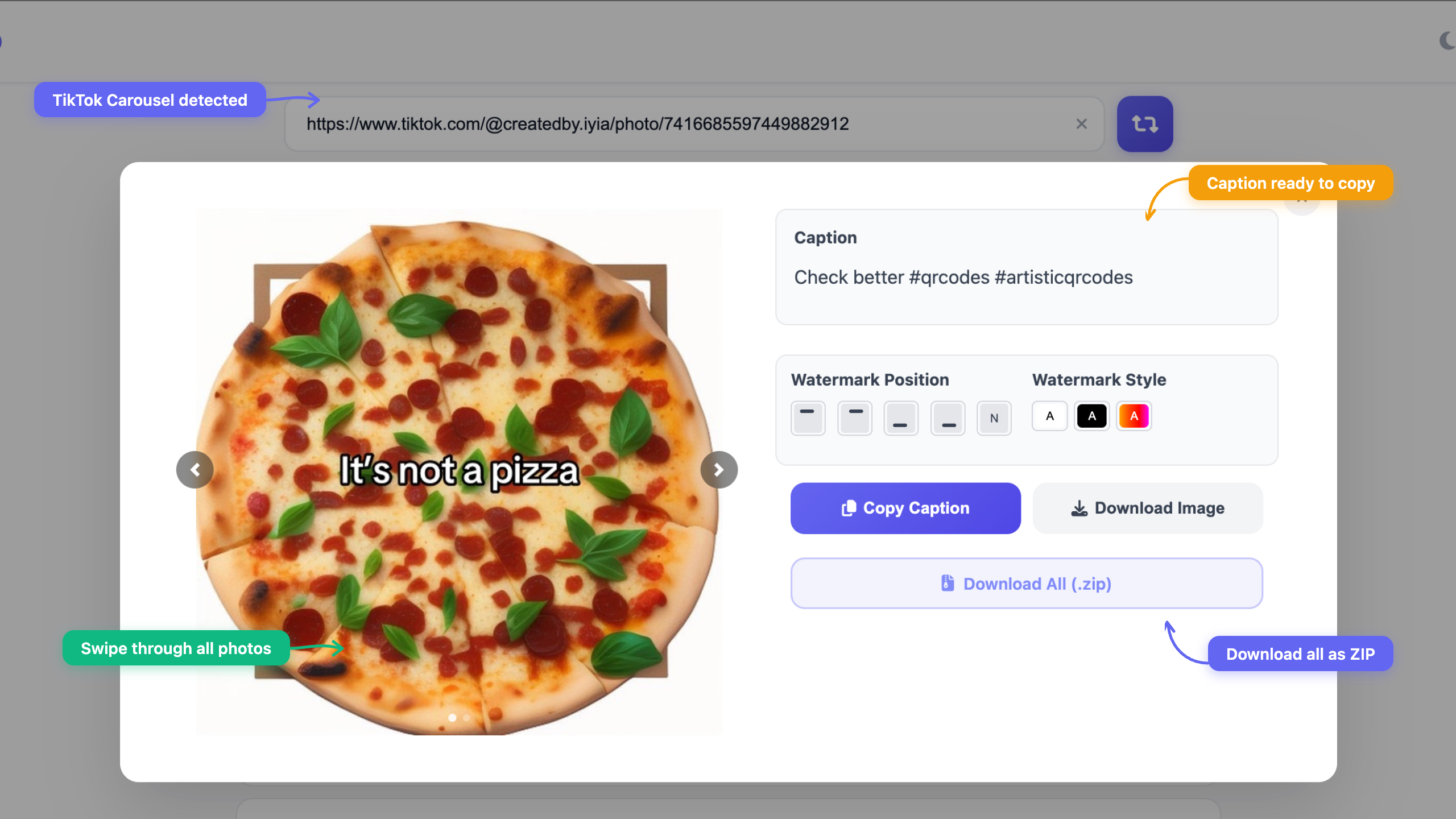
Task: Click the Copy Caption button
Action: tap(905, 508)
